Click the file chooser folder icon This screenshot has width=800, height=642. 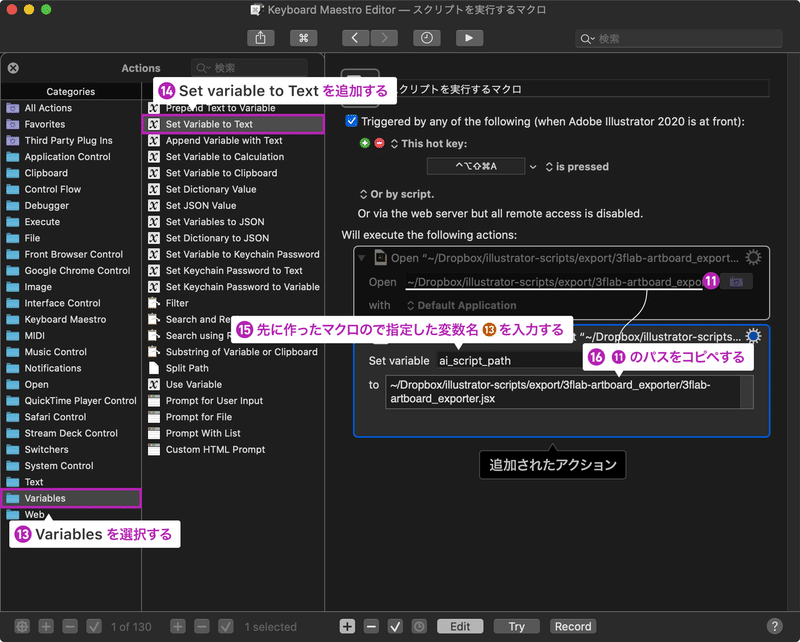point(736,282)
